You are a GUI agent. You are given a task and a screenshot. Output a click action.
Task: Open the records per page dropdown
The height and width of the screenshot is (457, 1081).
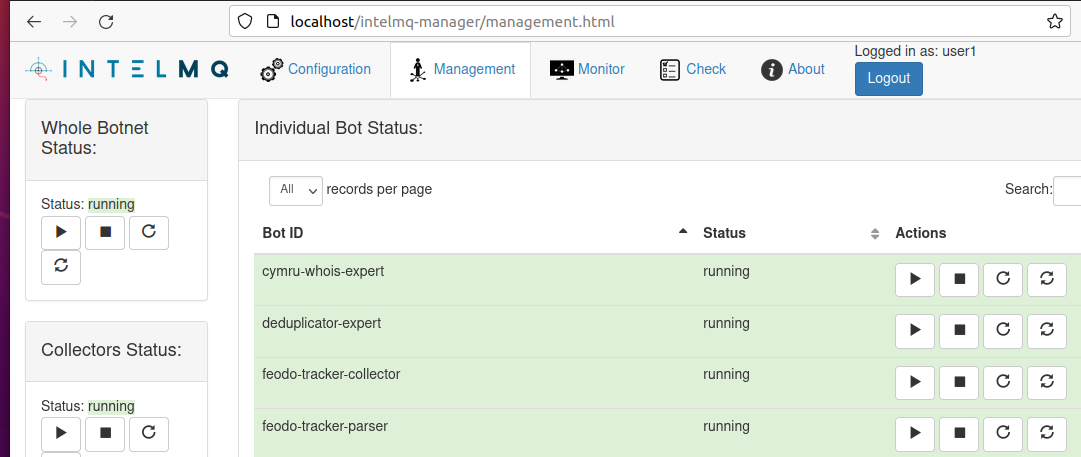pyautogui.click(x=296, y=190)
